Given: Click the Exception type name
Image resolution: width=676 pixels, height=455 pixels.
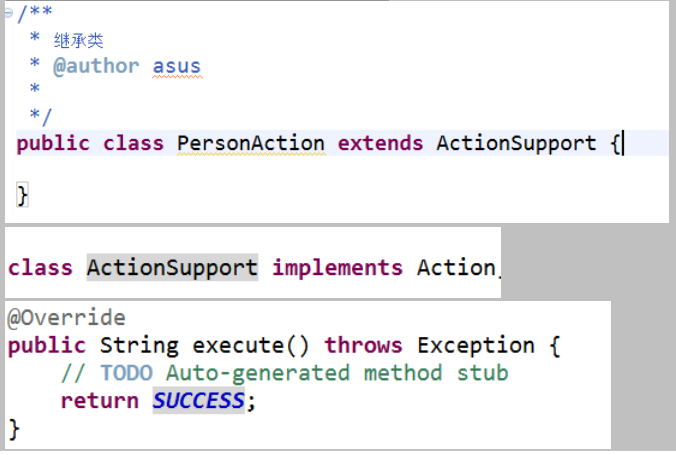Looking at the screenshot, I should tap(476, 346).
